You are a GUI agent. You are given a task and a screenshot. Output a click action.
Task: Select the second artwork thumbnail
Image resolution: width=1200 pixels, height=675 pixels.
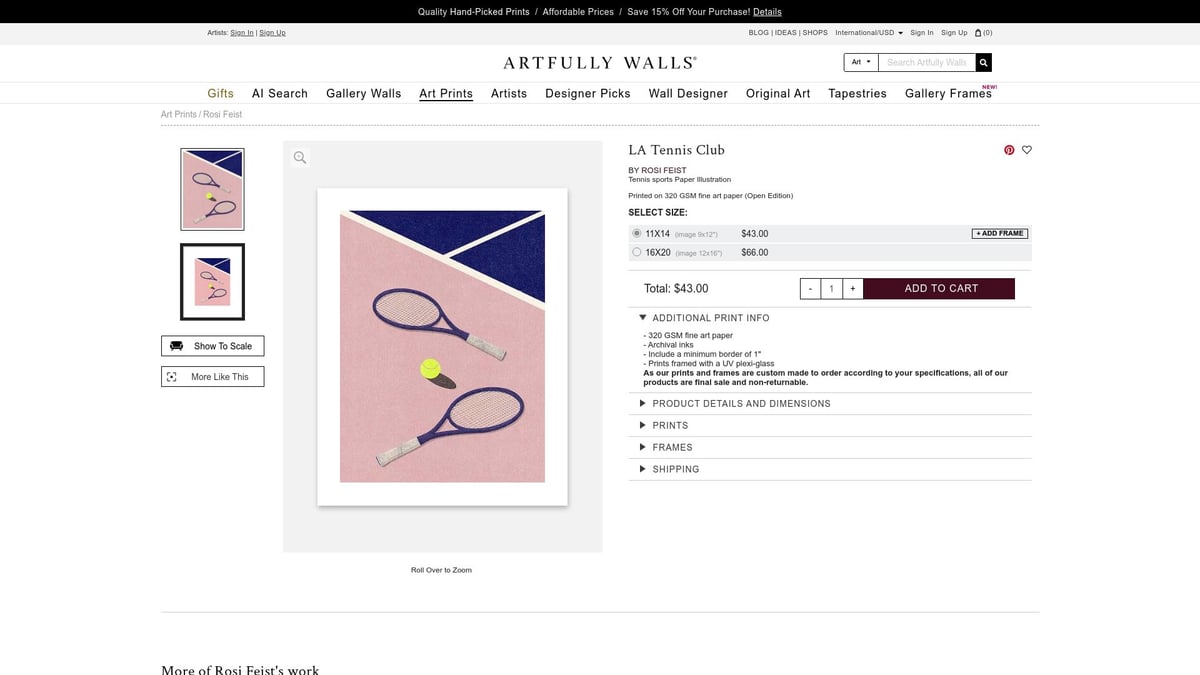pyautogui.click(x=212, y=281)
